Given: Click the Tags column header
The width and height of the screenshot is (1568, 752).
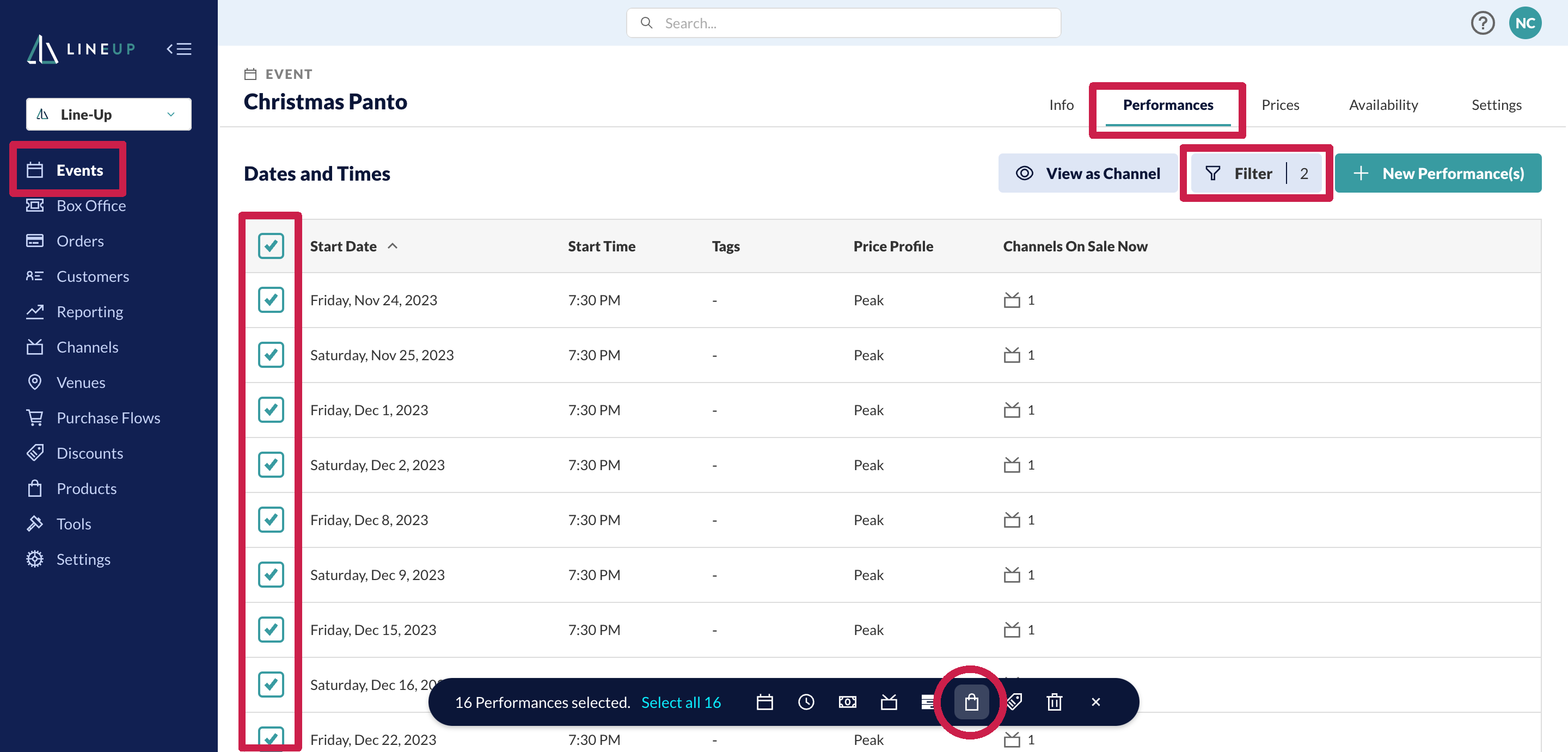Looking at the screenshot, I should coord(726,246).
